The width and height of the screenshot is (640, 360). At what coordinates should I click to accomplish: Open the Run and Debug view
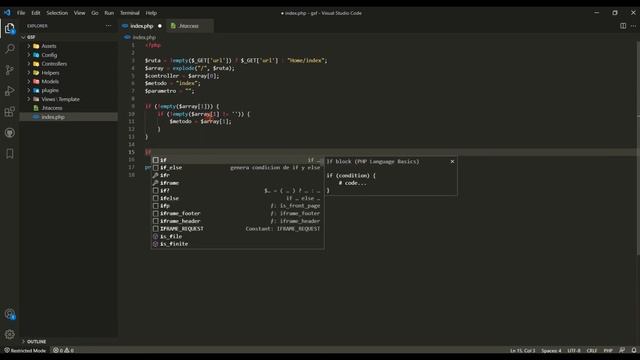point(10,91)
